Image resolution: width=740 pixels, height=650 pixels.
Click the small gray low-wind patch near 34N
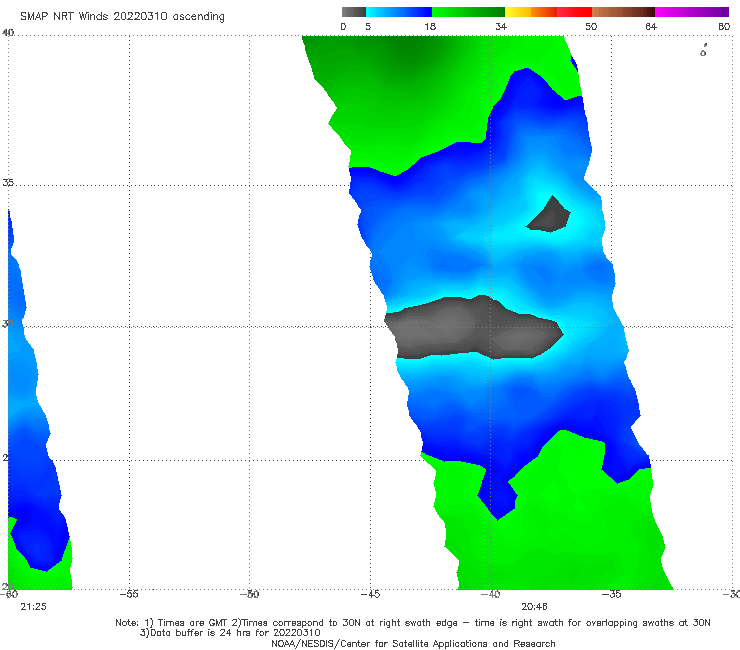pos(548,215)
